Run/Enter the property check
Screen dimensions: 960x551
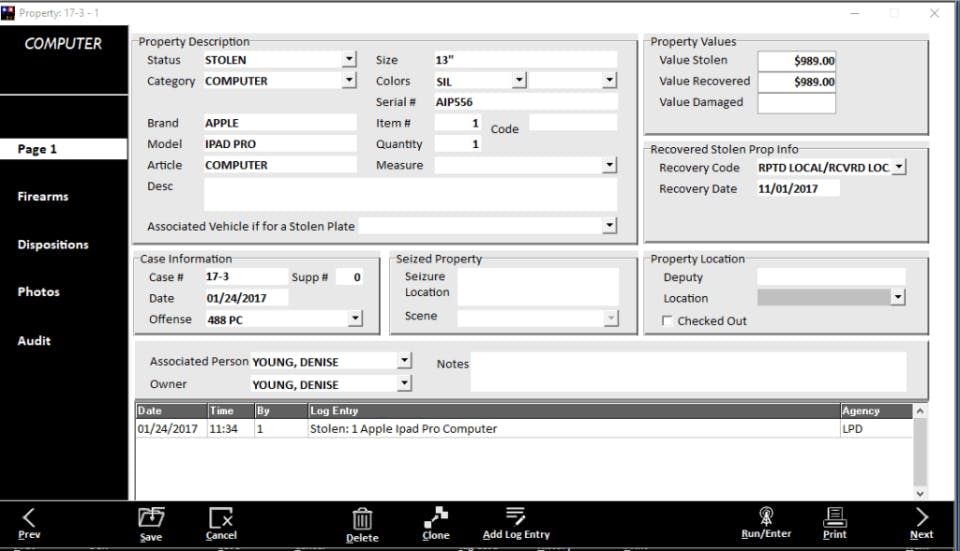(x=766, y=523)
